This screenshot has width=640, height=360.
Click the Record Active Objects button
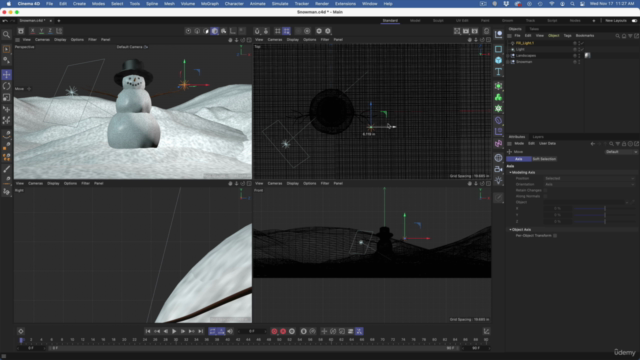[x=274, y=331]
